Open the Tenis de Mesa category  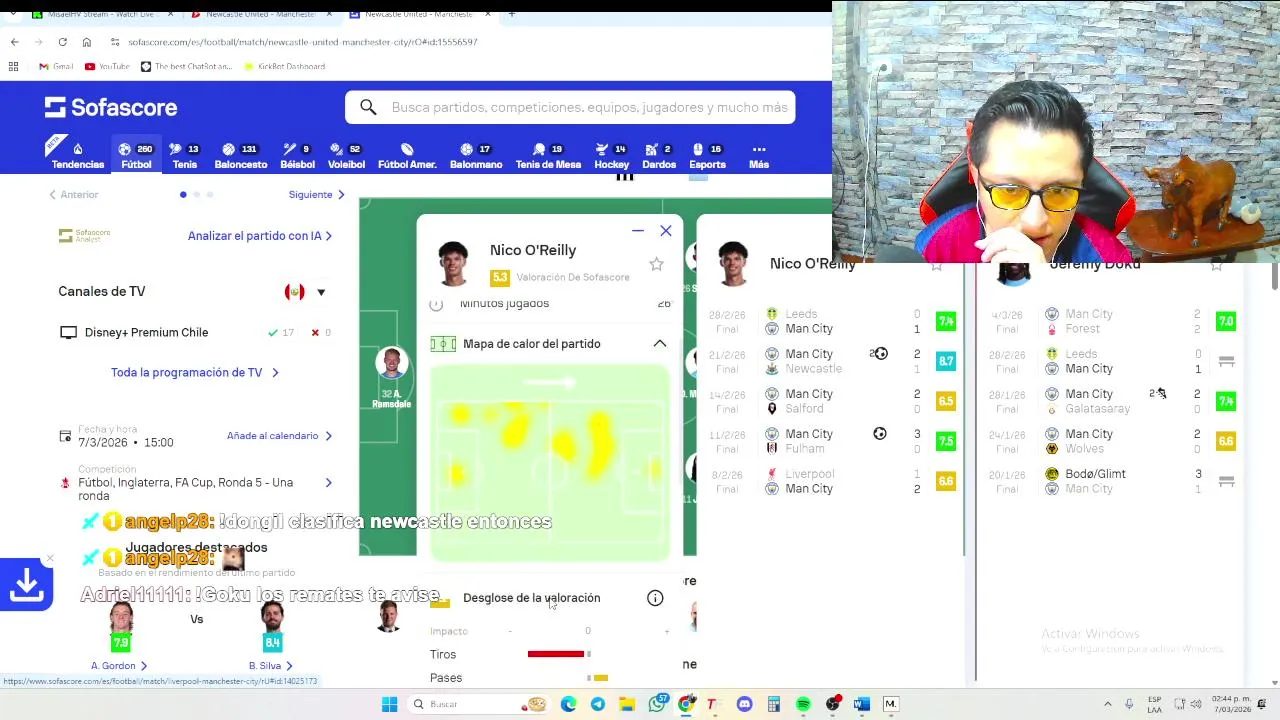[x=548, y=155]
